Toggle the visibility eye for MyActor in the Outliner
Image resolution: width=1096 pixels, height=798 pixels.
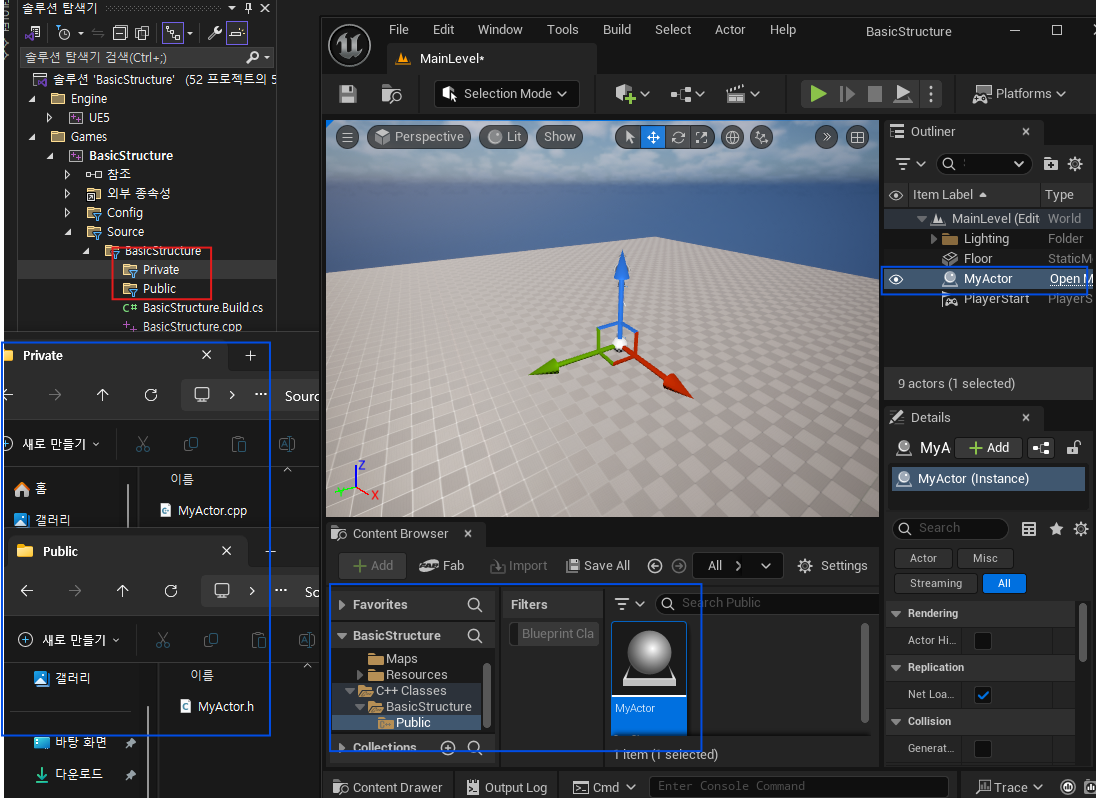click(896, 280)
